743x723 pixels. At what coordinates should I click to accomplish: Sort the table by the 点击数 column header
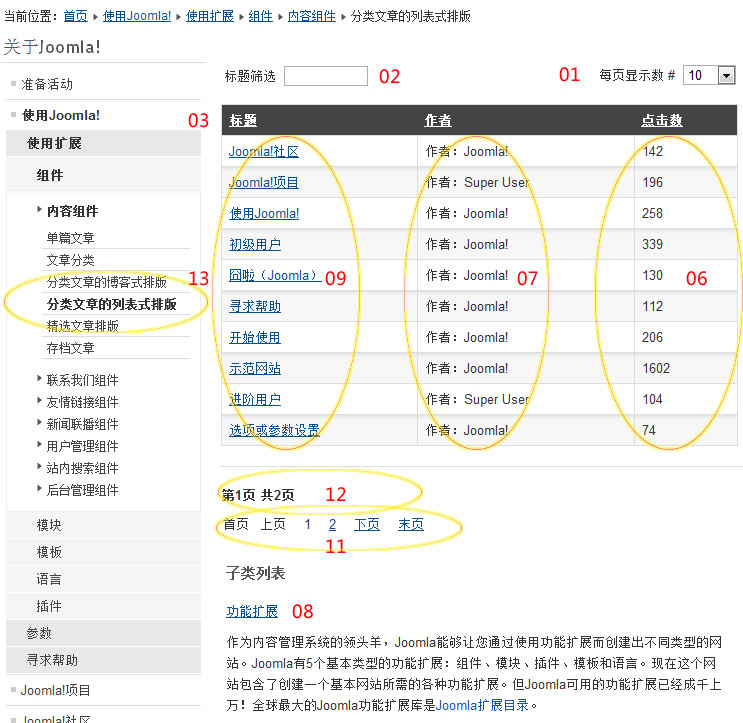(661, 120)
